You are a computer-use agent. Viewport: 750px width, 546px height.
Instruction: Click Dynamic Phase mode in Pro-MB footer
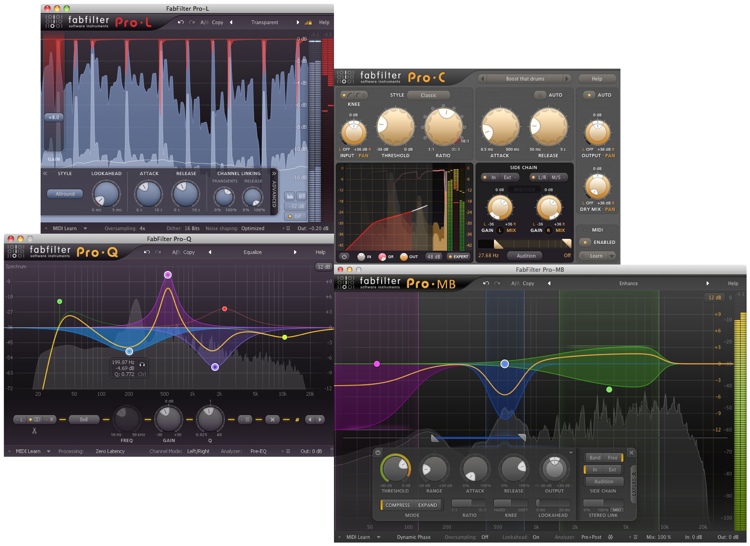(413, 537)
